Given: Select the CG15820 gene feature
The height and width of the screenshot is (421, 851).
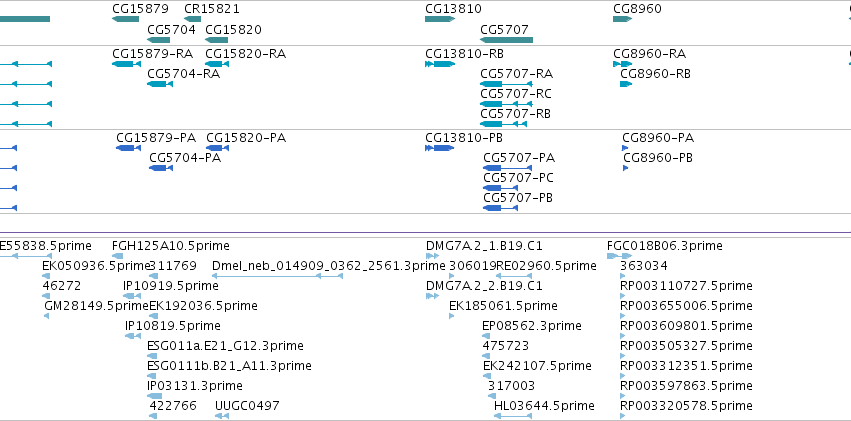Looking at the screenshot, I should click(217, 40).
